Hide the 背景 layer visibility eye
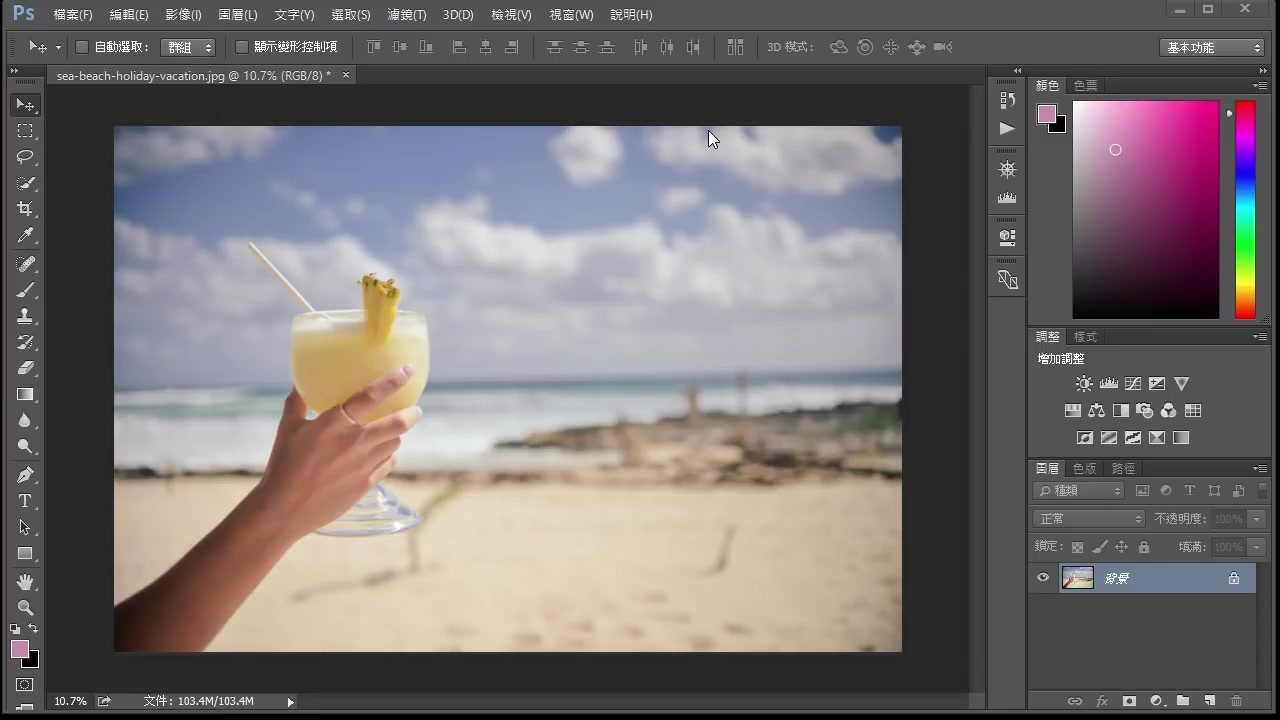 pyautogui.click(x=1043, y=577)
